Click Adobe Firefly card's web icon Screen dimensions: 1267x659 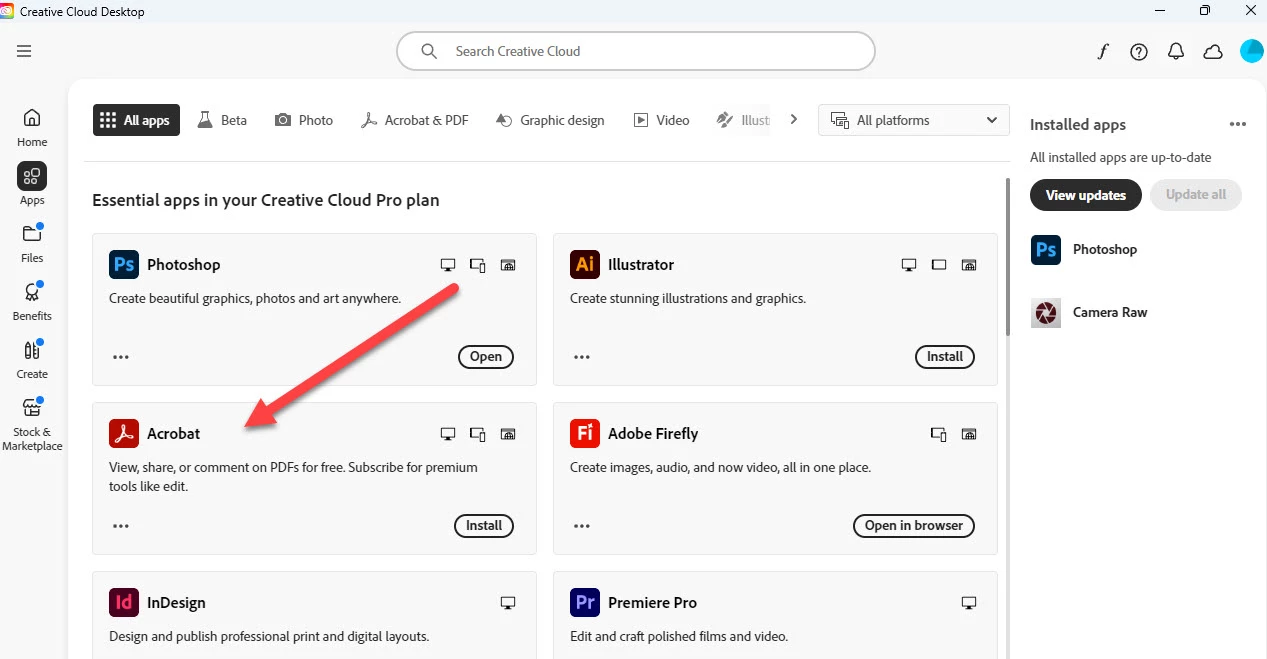[969, 434]
